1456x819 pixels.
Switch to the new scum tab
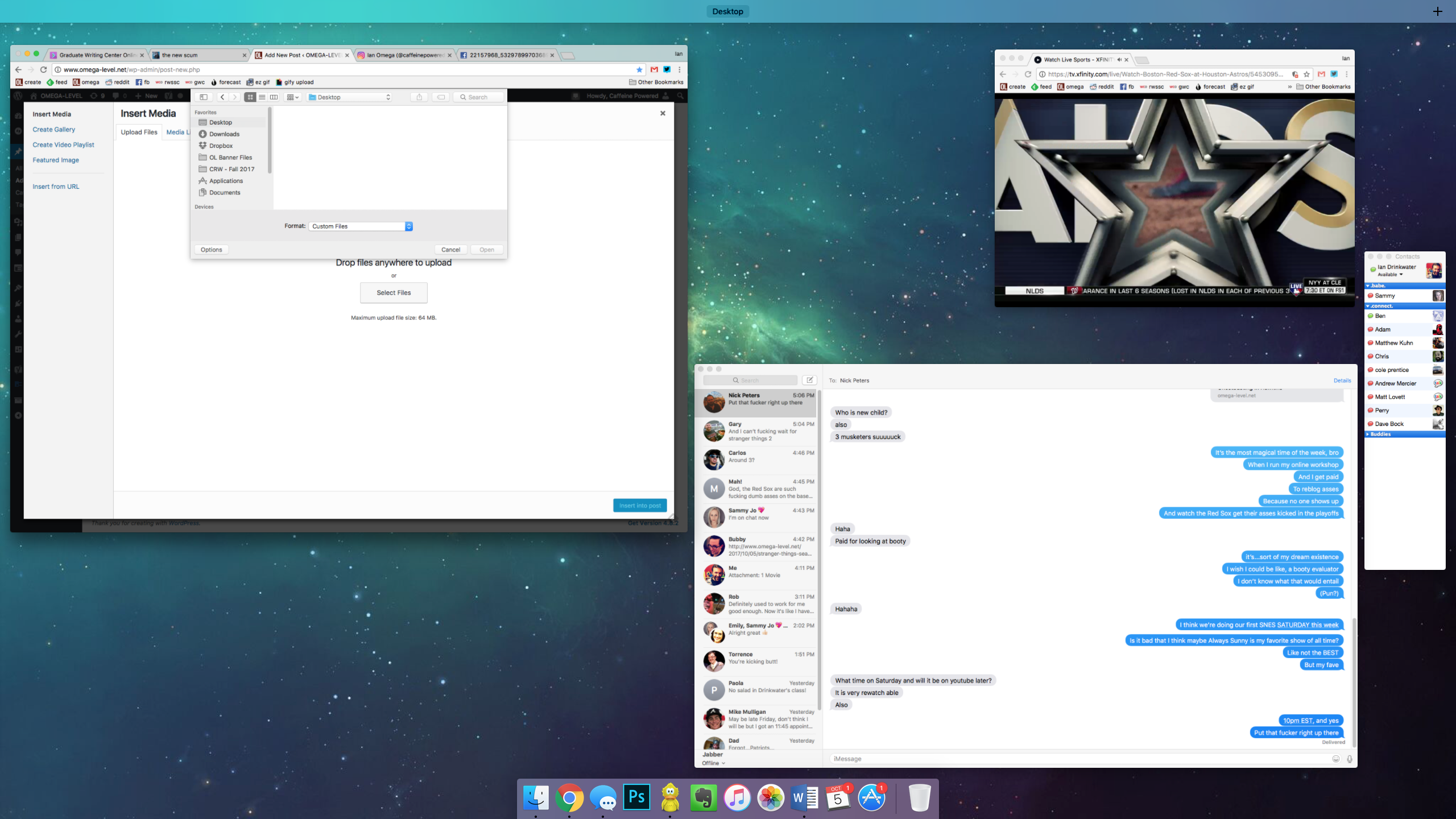click(199, 55)
